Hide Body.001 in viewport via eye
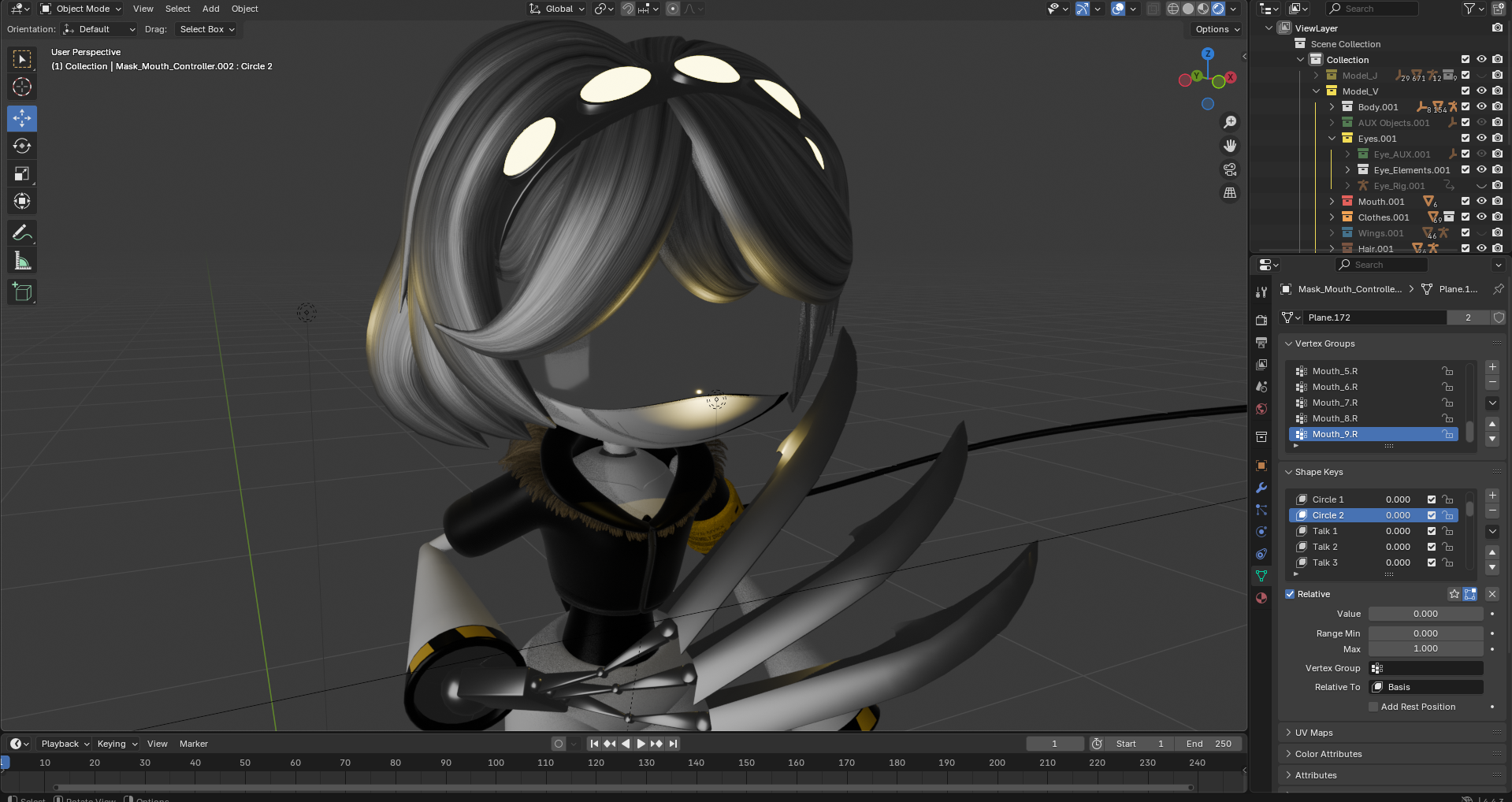Screen dimensions: 1512x802 1481,106
